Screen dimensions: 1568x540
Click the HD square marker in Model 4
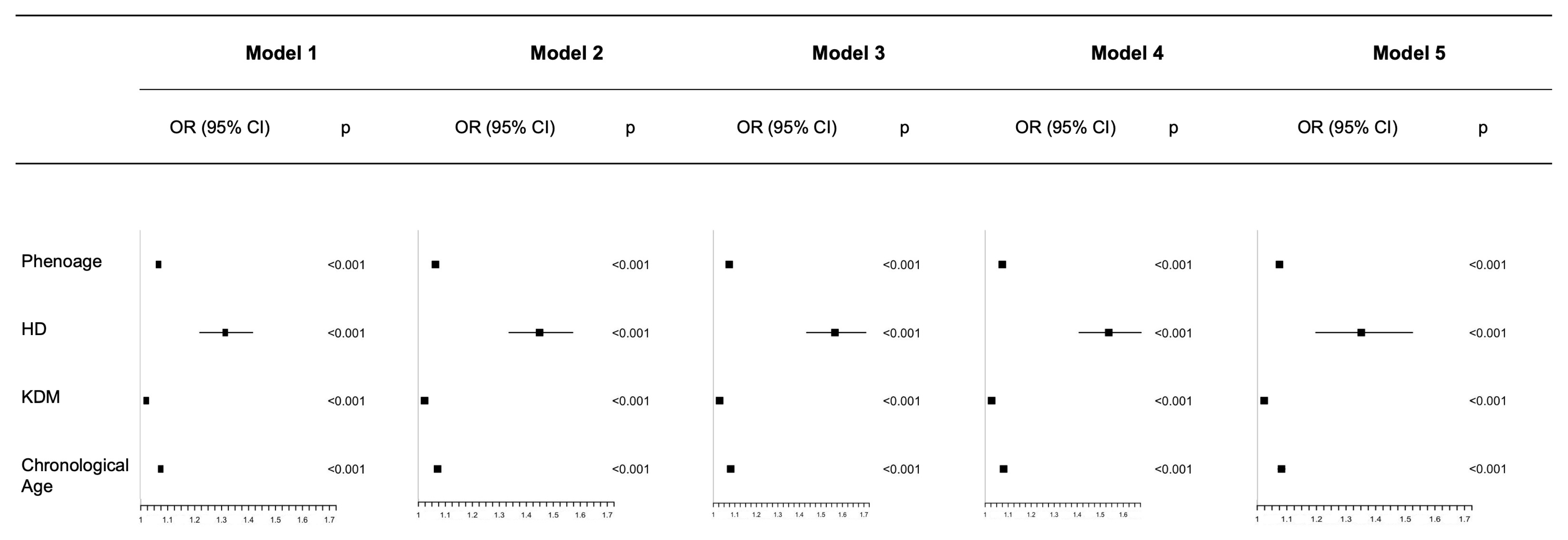1109,333
